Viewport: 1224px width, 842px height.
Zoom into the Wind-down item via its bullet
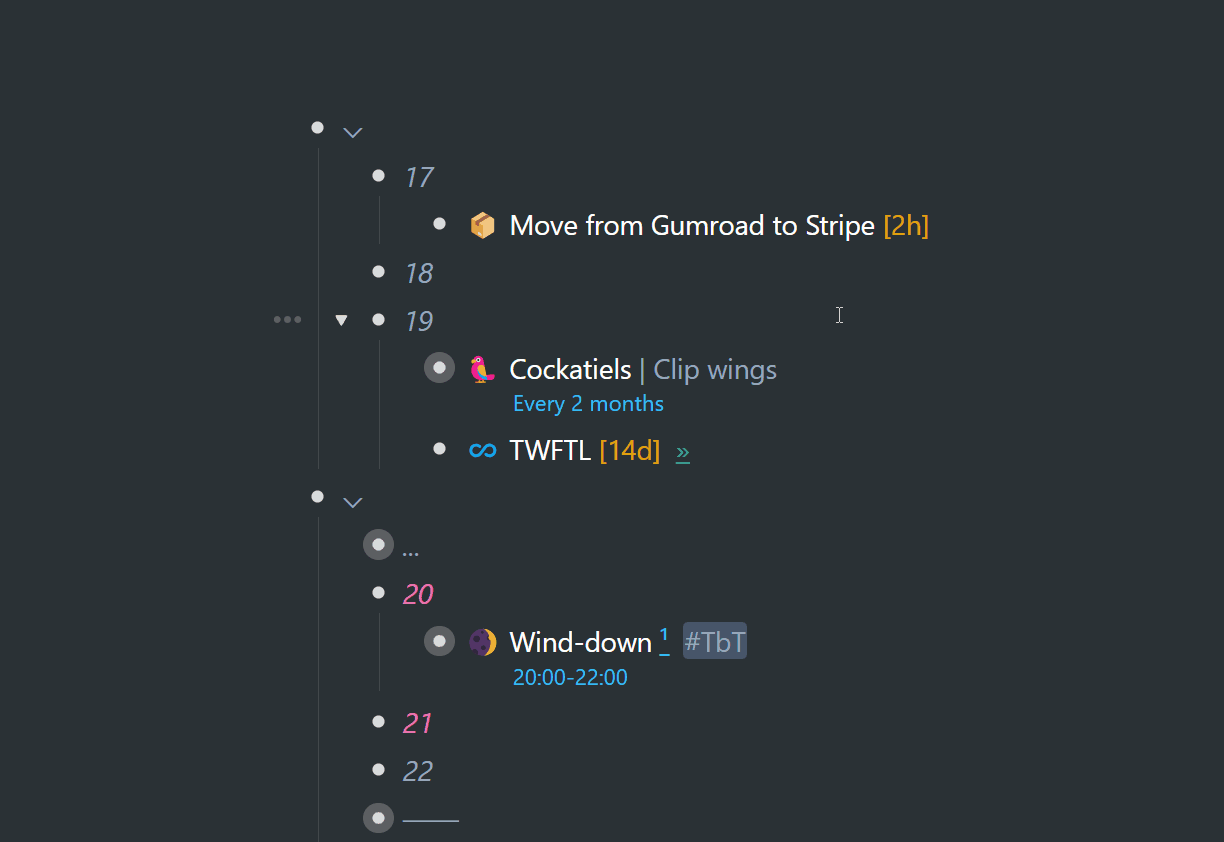pos(439,641)
